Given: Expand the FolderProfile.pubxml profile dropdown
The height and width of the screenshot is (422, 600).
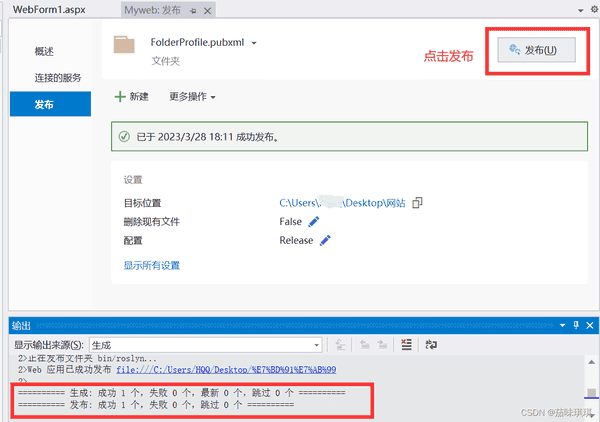Looking at the screenshot, I should (254, 43).
